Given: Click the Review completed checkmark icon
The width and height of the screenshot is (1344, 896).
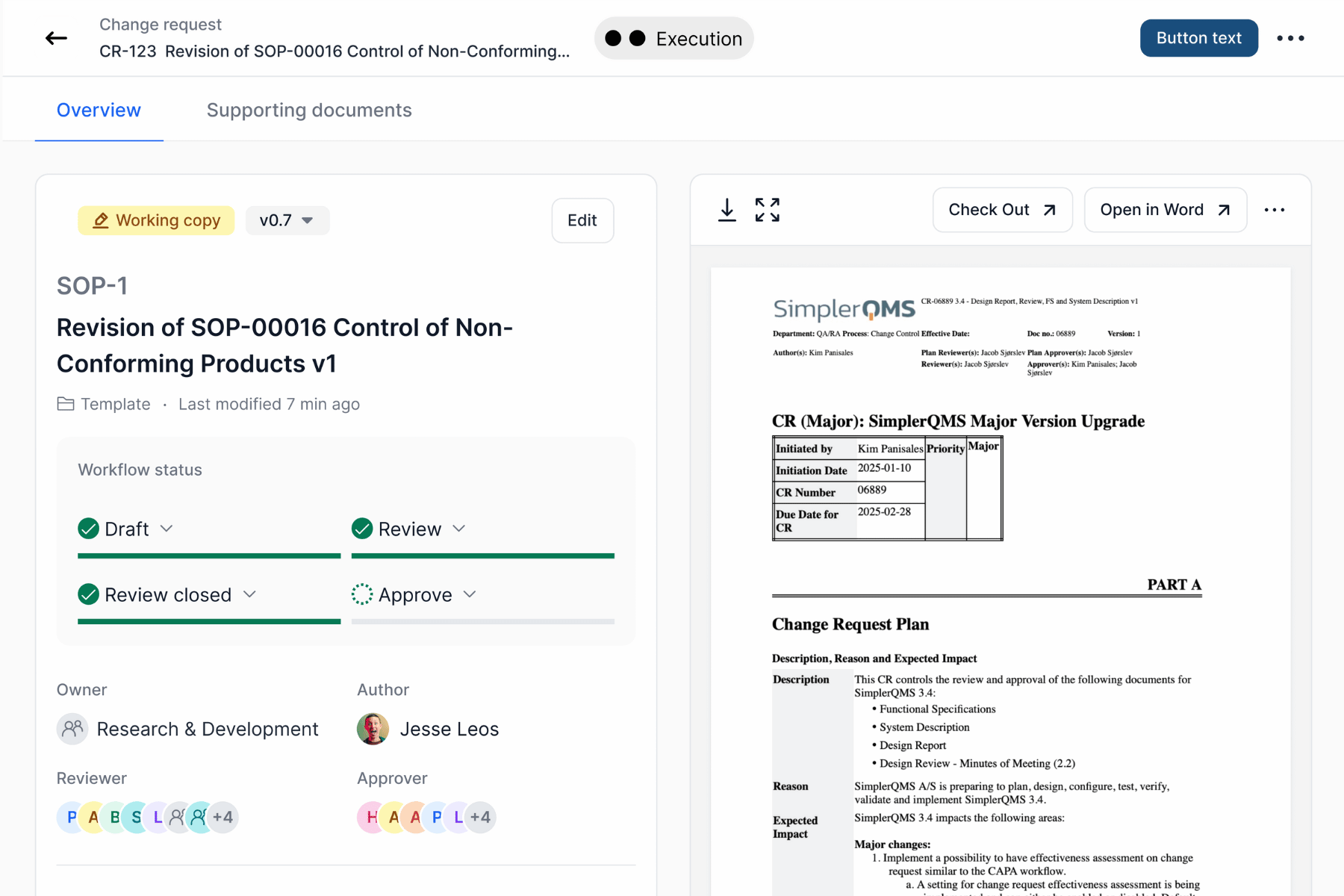Looking at the screenshot, I should click(x=362, y=529).
